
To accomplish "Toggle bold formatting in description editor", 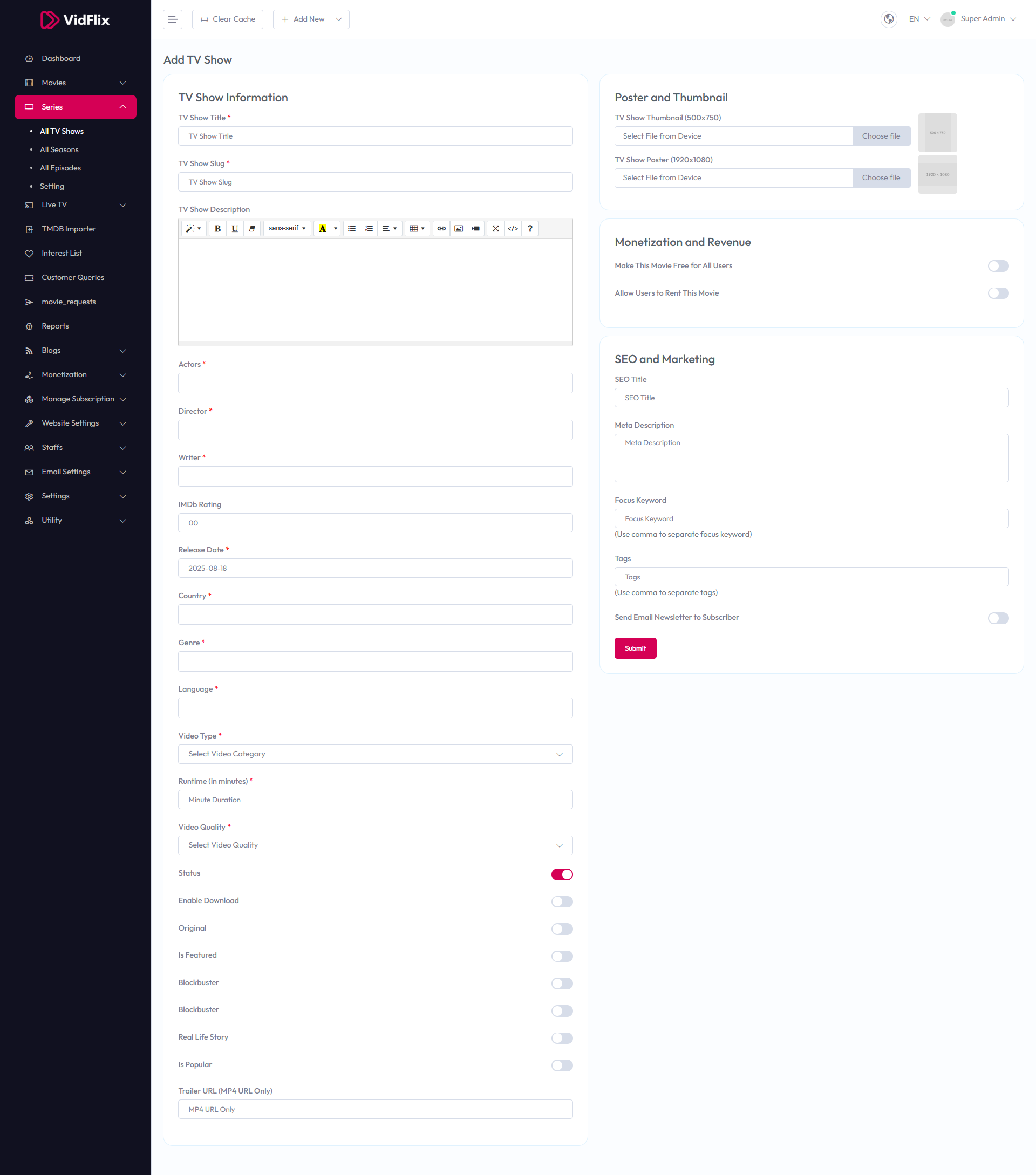I will 217,228.
